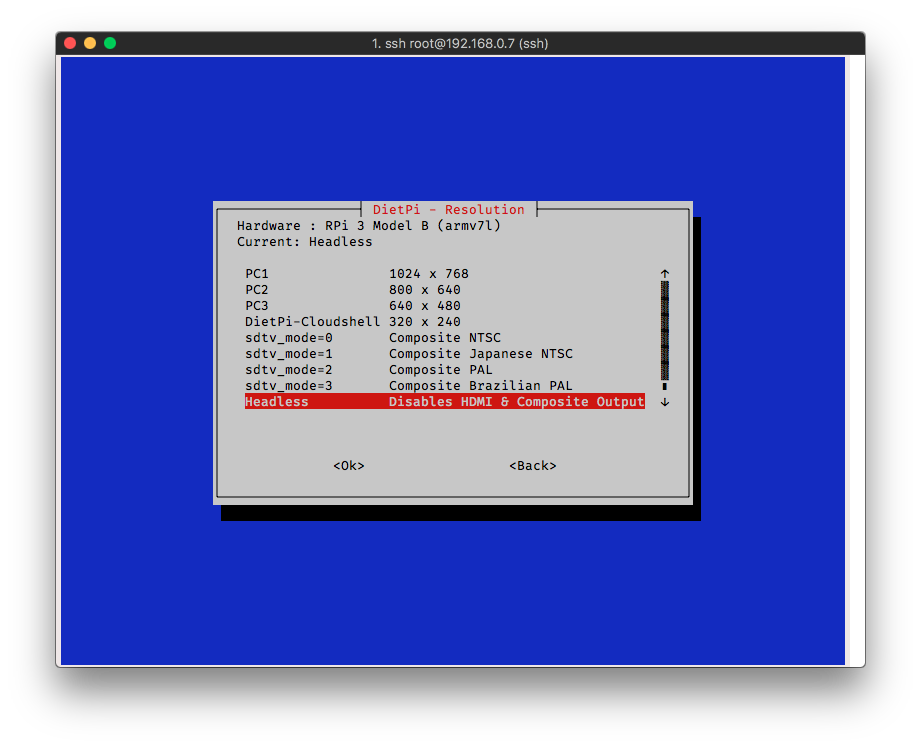
Task: Minimize the ssh terminal window
Action: [90, 43]
